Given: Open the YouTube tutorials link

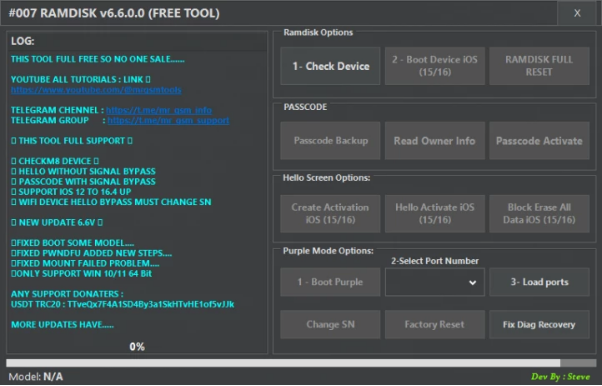Looking at the screenshot, I should click(96, 90).
